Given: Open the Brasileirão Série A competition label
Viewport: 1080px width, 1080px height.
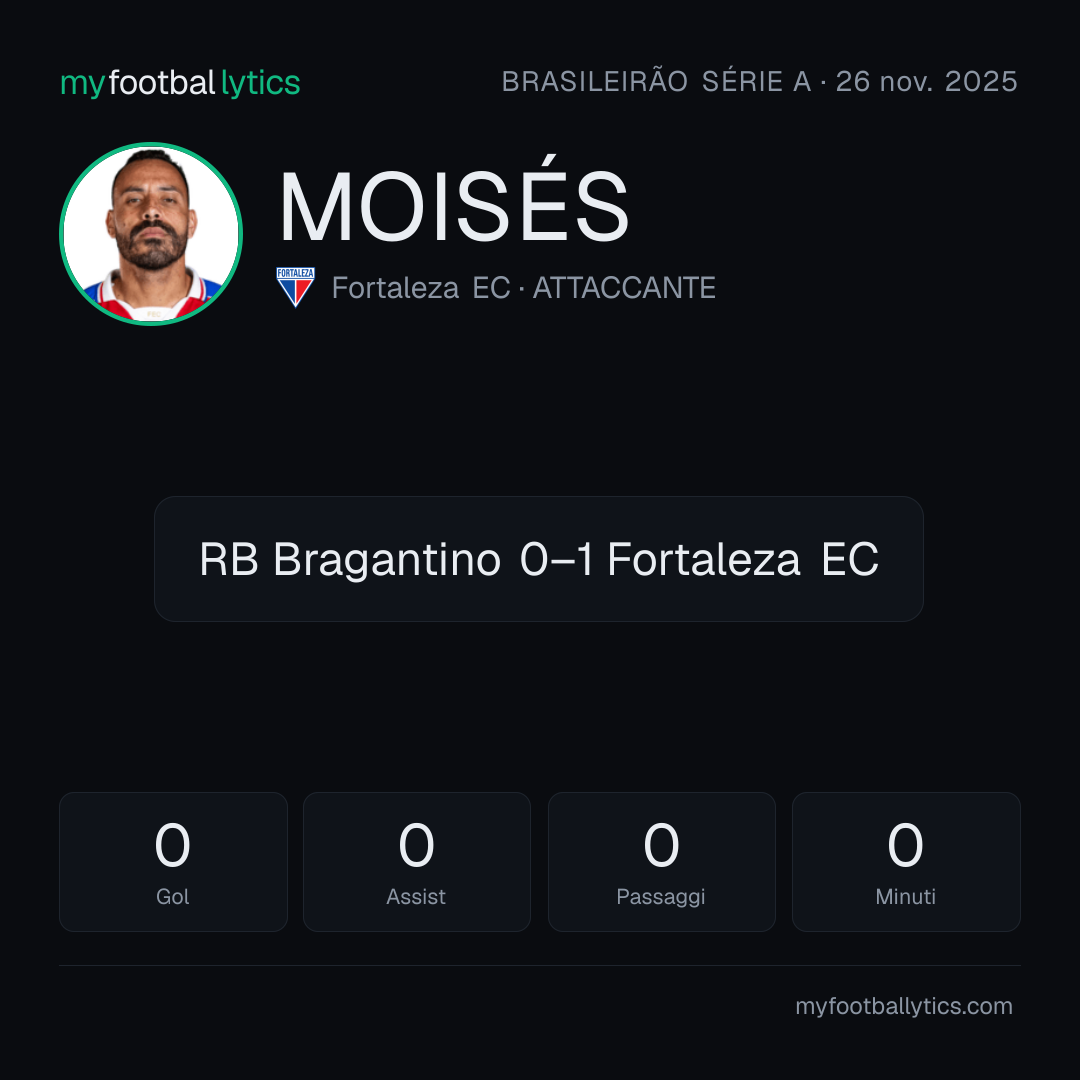Looking at the screenshot, I should (656, 81).
